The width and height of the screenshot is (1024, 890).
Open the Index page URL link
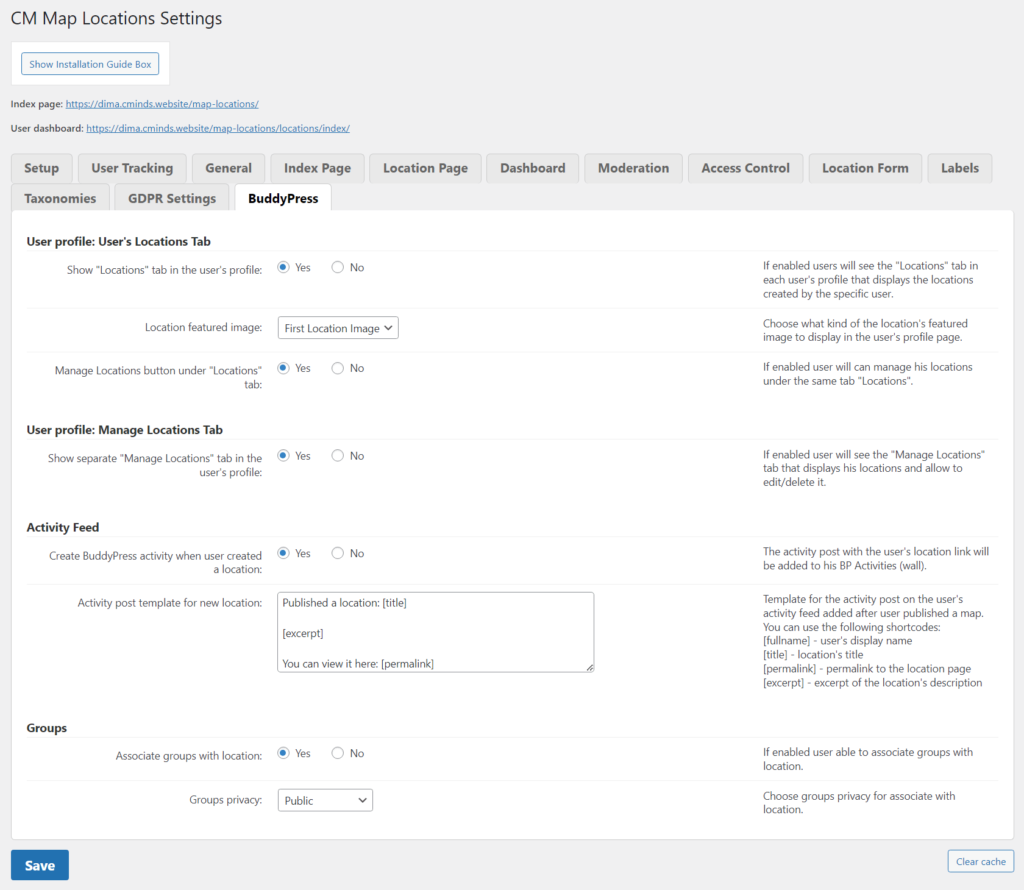(162, 104)
